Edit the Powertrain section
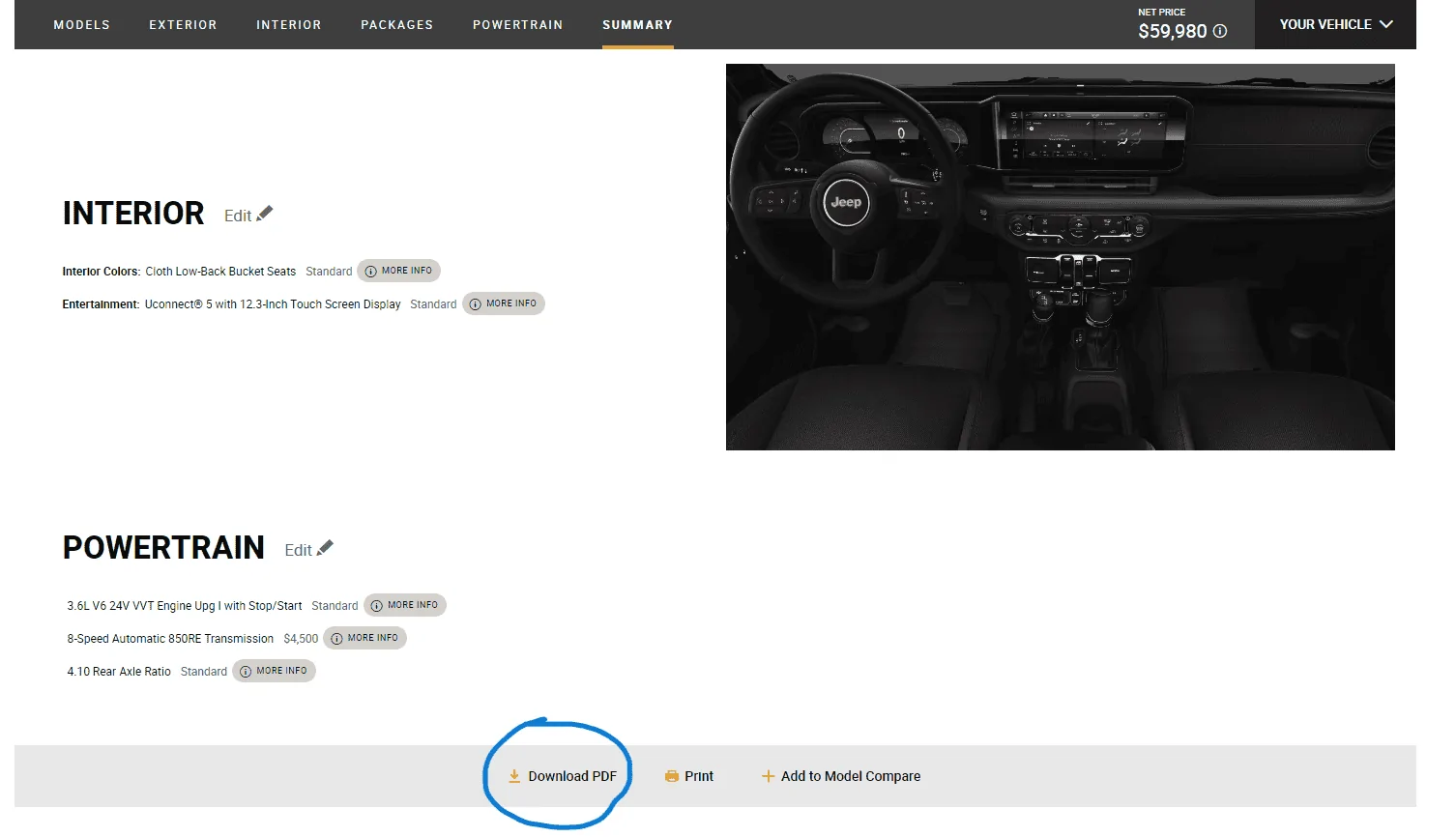Viewport: 1456px width, 837px height. [x=308, y=550]
